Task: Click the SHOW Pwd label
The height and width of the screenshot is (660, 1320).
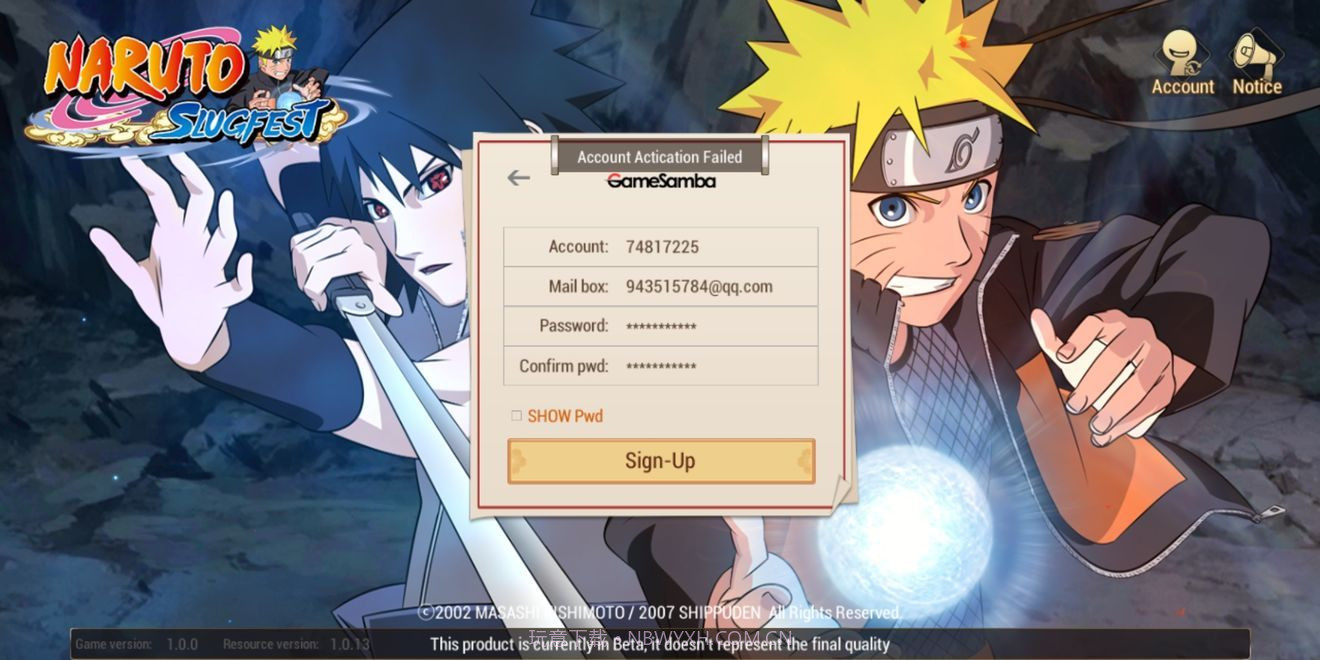Action: point(565,416)
